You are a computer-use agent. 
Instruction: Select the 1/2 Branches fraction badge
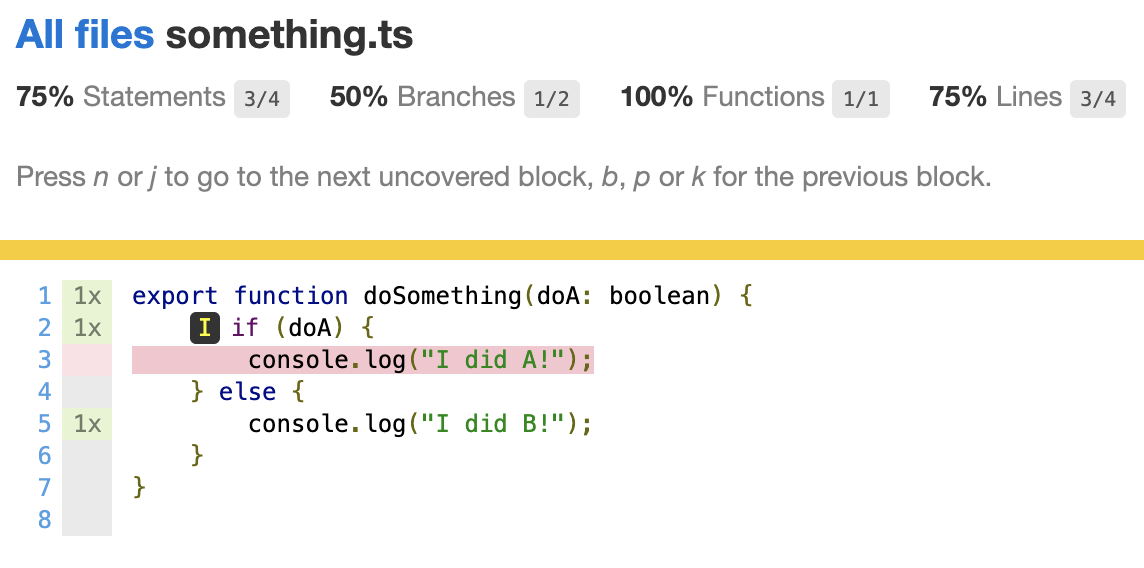click(552, 99)
